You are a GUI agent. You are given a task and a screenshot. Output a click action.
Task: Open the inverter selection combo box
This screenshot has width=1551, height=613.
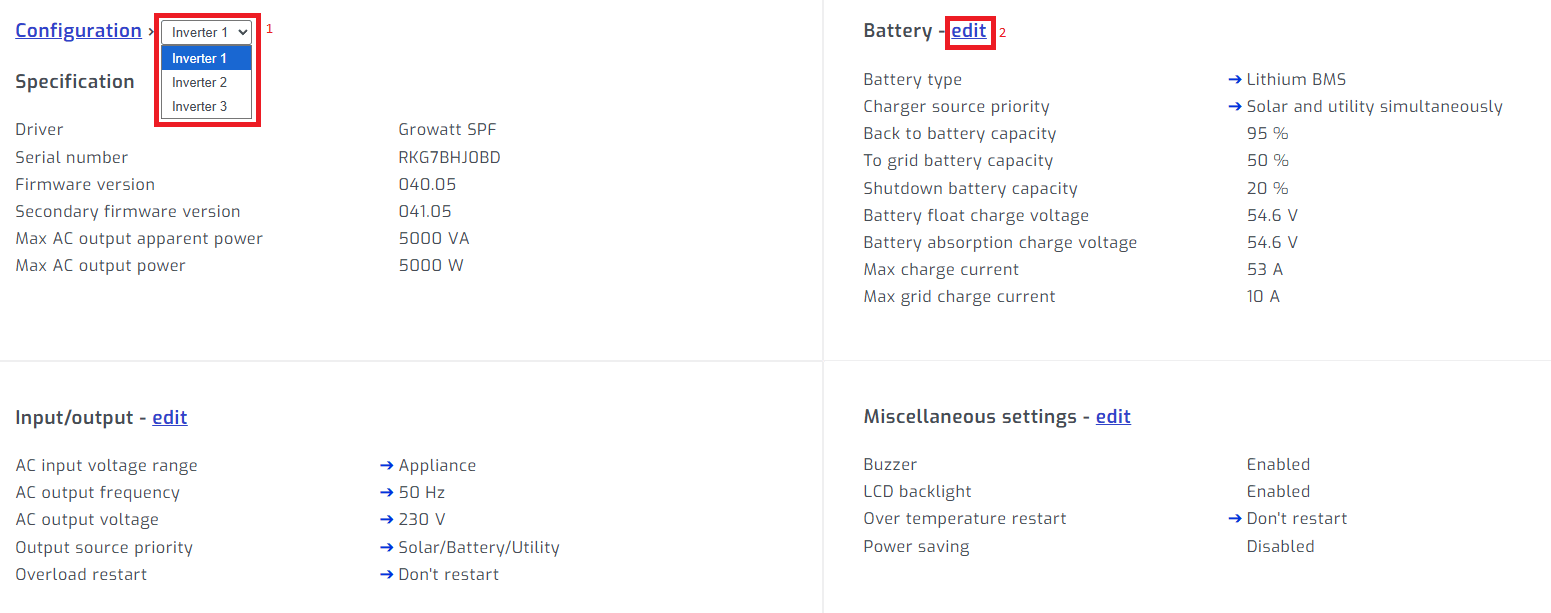205,31
